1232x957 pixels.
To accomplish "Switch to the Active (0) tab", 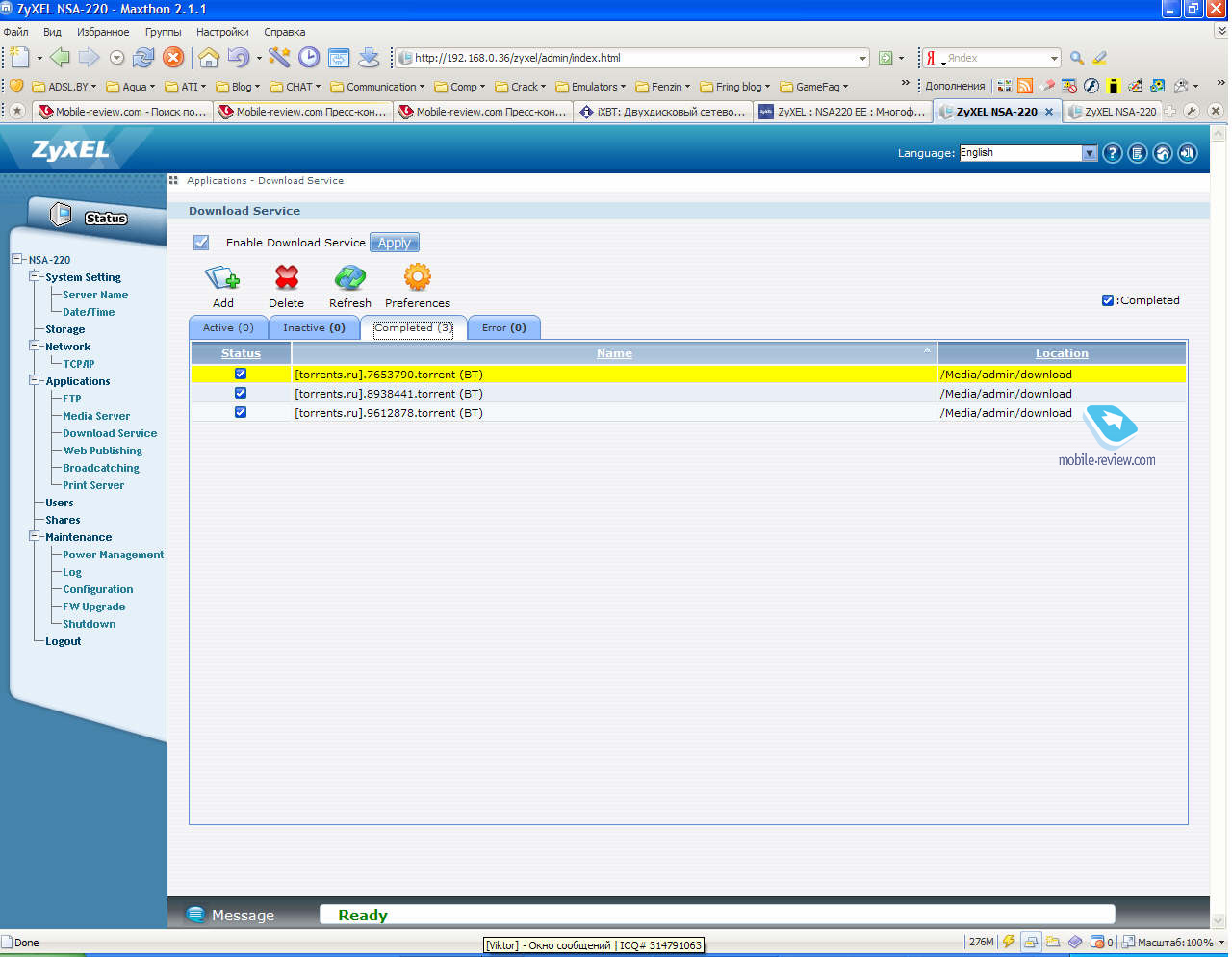I will (x=228, y=327).
